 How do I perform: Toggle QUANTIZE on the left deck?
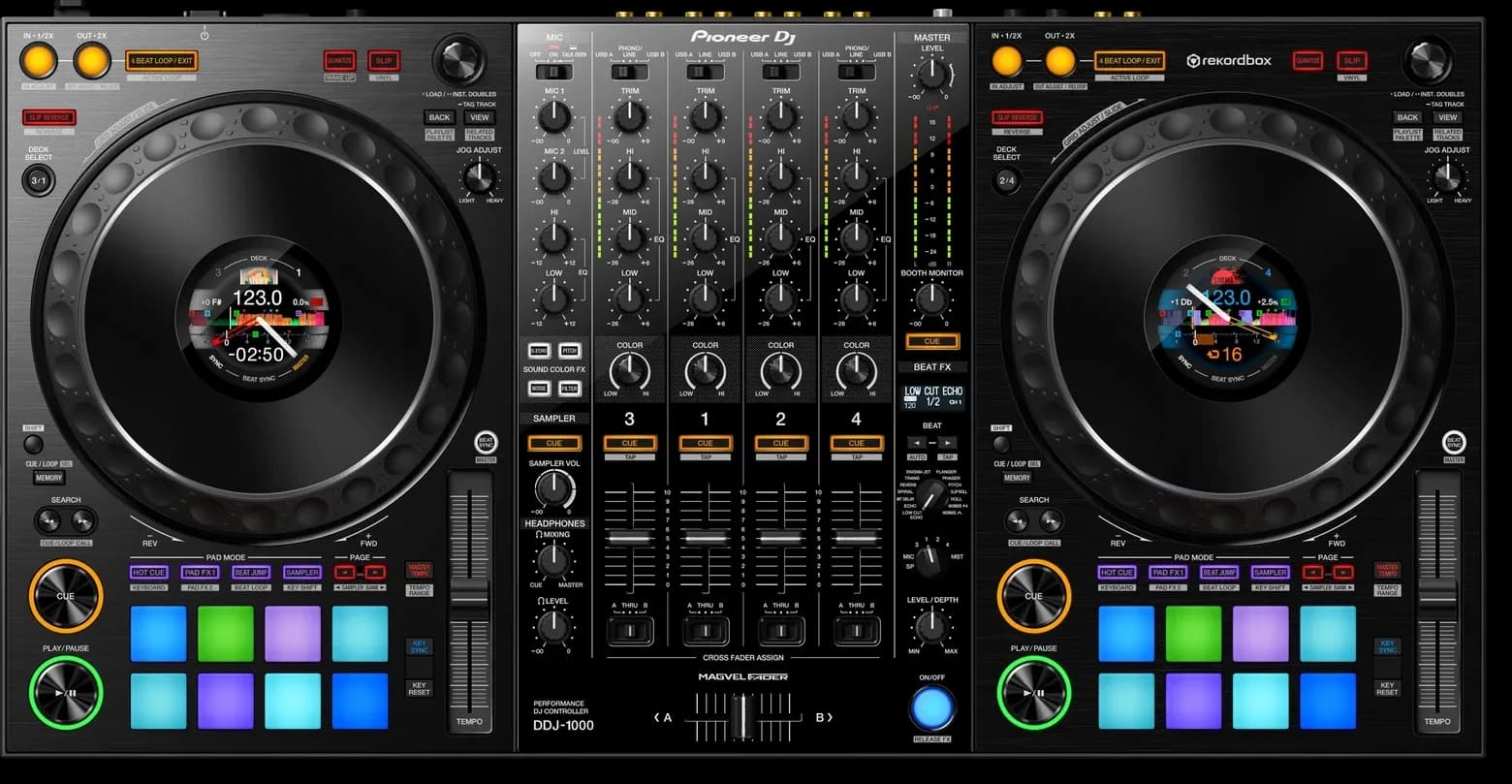pyautogui.click(x=339, y=61)
